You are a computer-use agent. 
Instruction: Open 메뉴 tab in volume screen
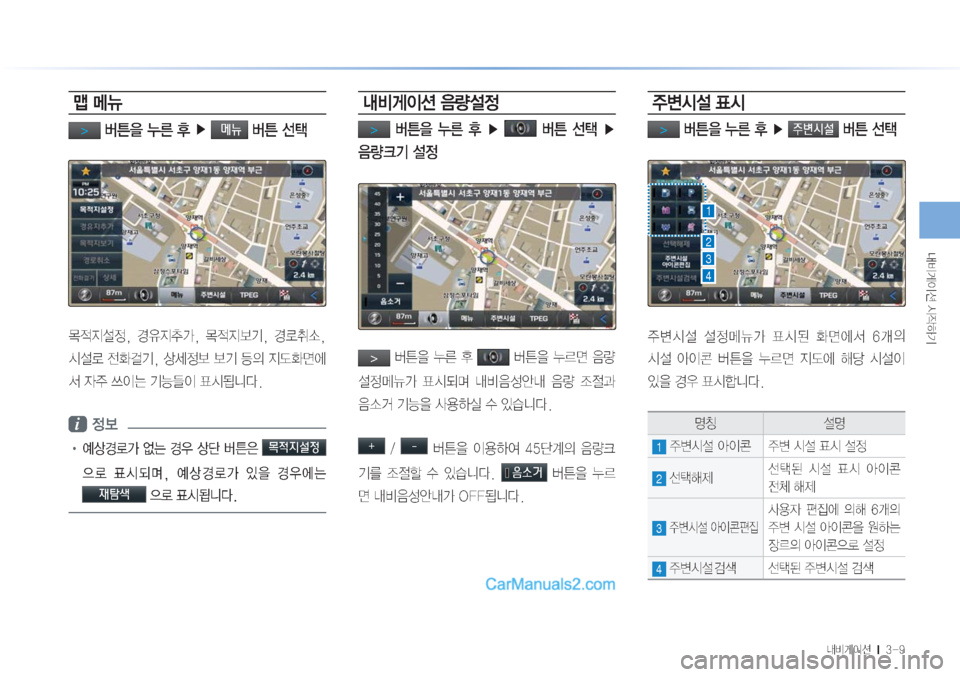[467, 318]
